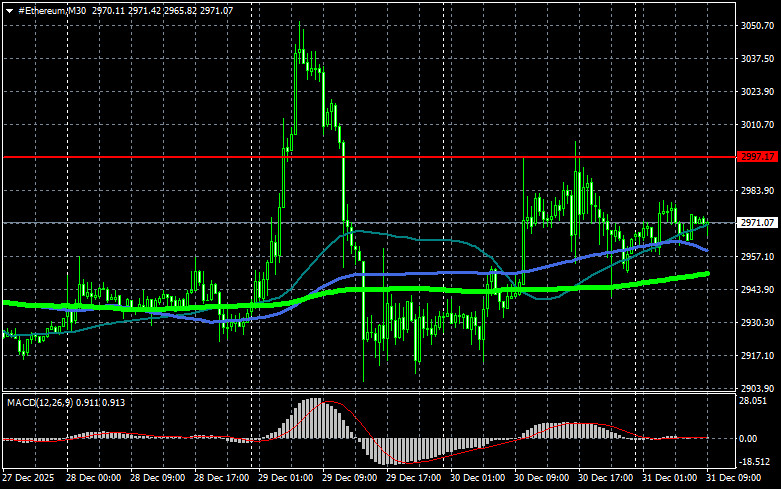This screenshot has width=781, height=489.
Task: Click the 28 Dec 09:00 time label
Action: coord(159,479)
